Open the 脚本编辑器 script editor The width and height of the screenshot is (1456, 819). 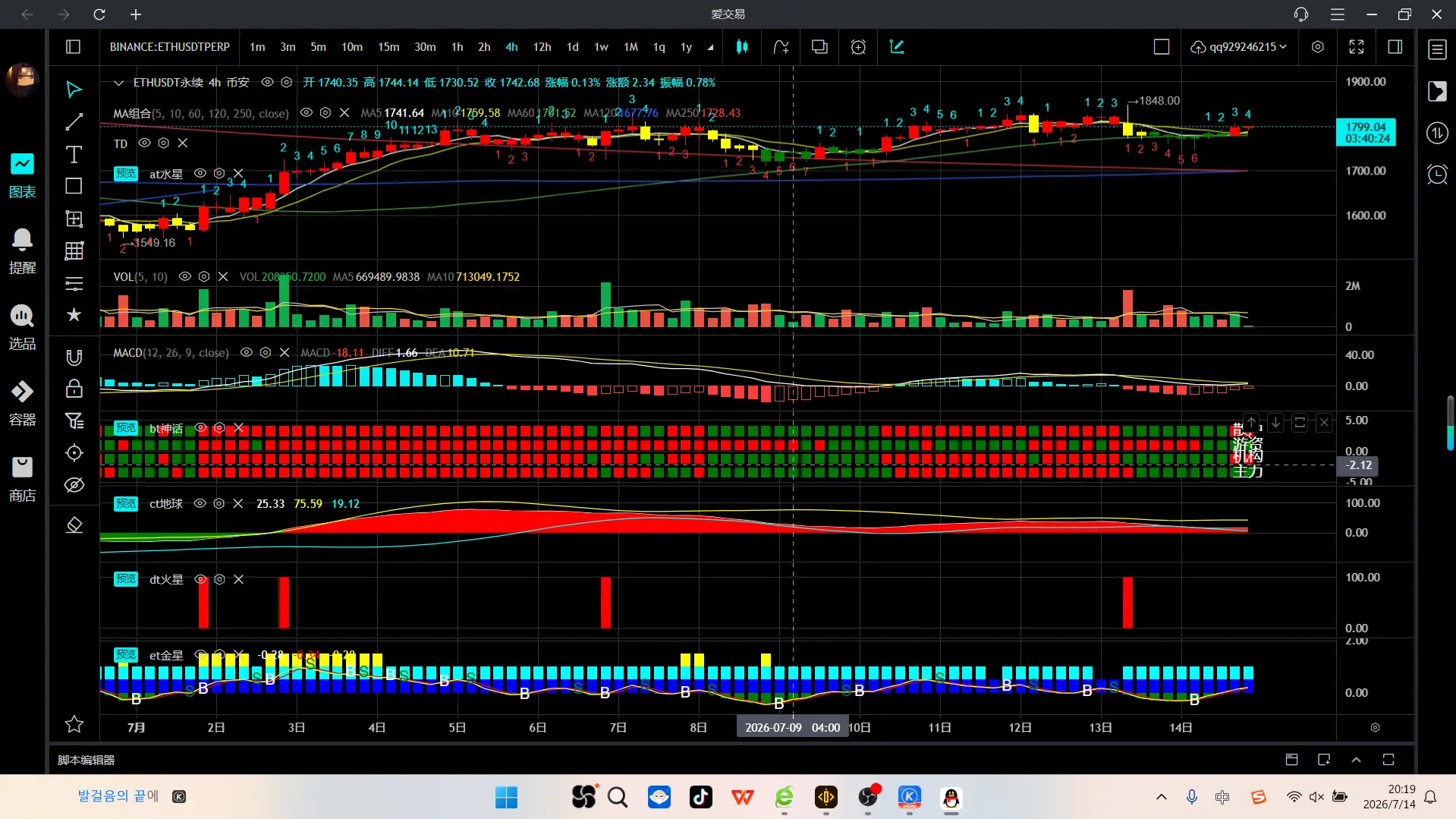click(x=86, y=760)
